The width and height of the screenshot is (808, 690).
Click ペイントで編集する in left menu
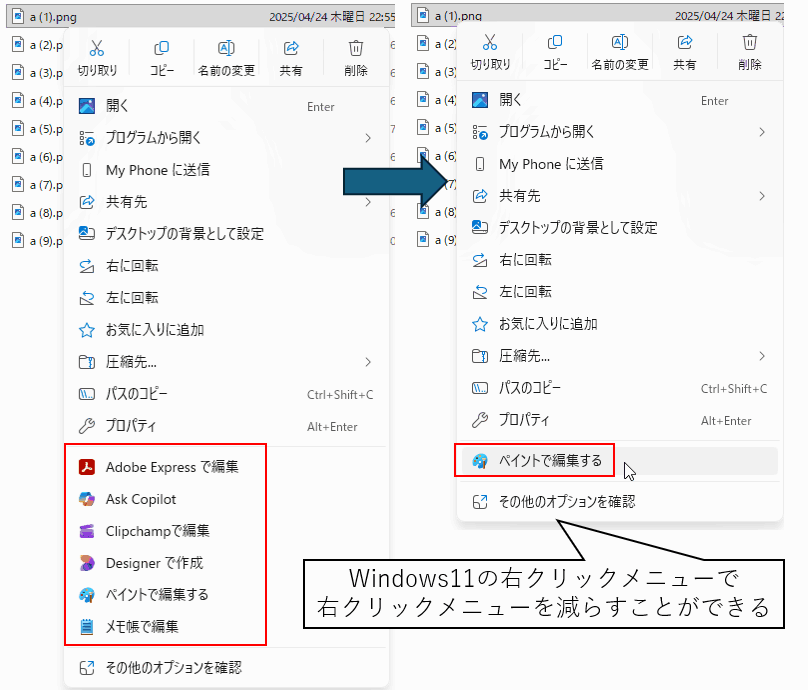click(x=227, y=595)
